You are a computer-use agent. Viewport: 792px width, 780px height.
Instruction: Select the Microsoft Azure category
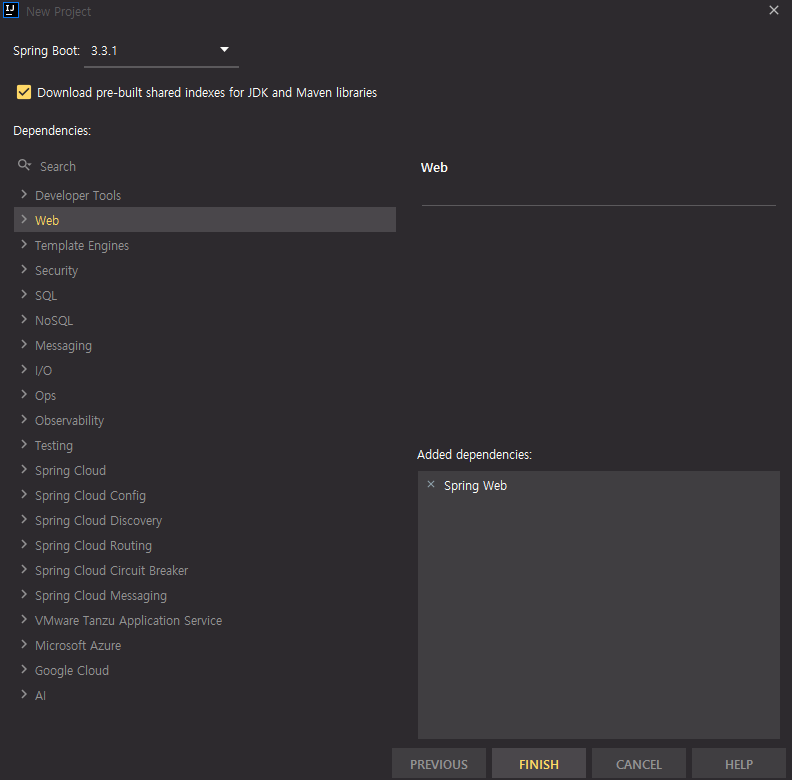tap(78, 646)
